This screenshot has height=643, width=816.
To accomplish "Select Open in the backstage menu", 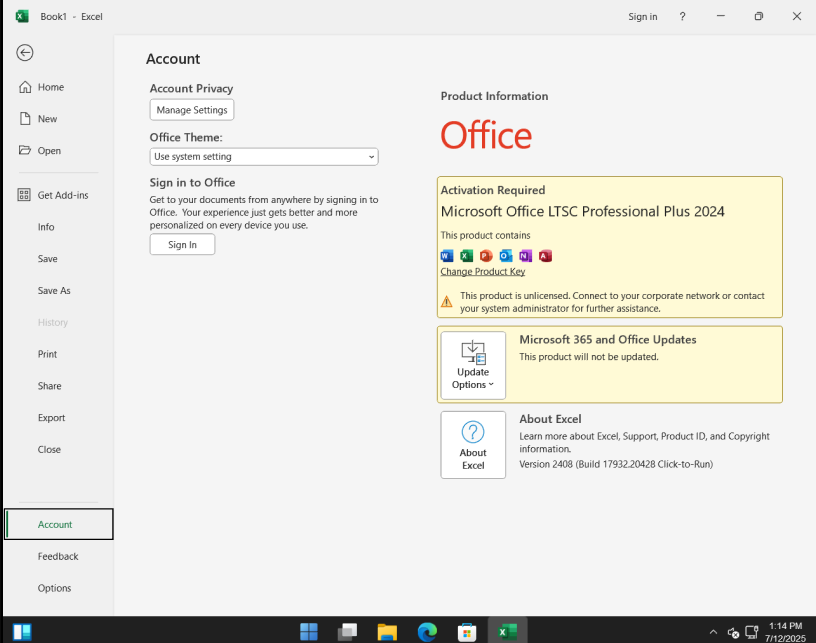I will [58, 150].
